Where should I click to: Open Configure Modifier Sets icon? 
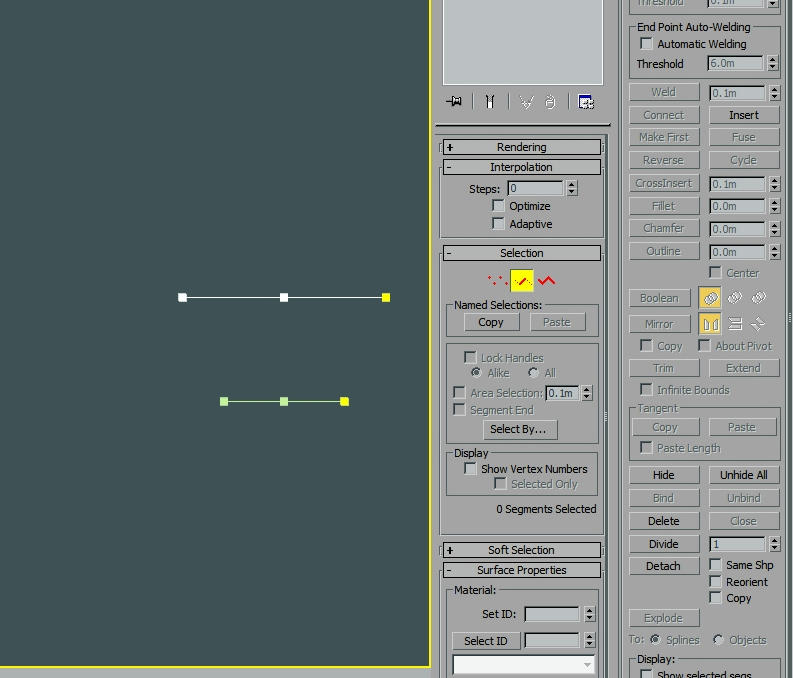click(x=586, y=103)
